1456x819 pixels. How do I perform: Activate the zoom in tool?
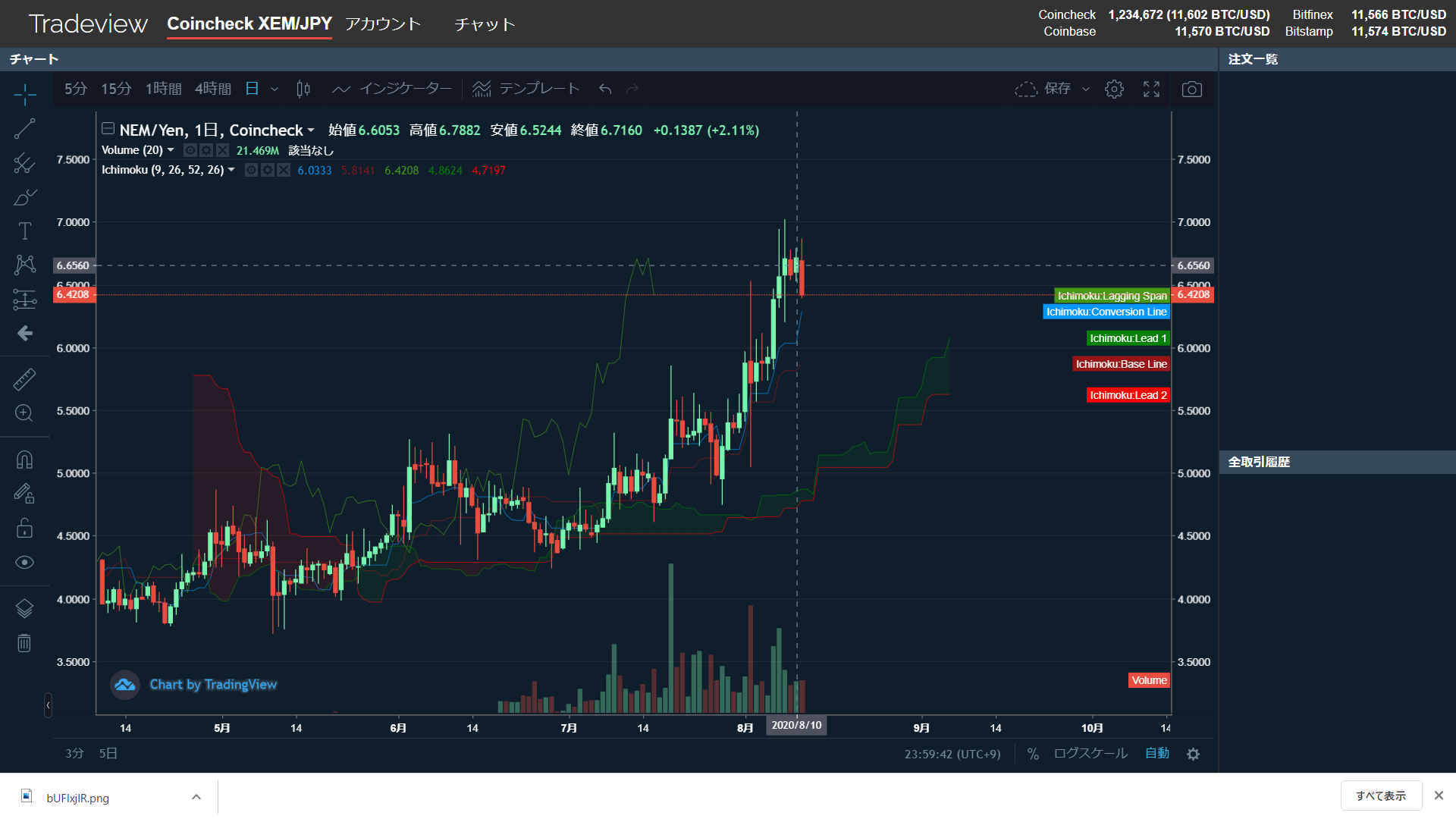[24, 413]
